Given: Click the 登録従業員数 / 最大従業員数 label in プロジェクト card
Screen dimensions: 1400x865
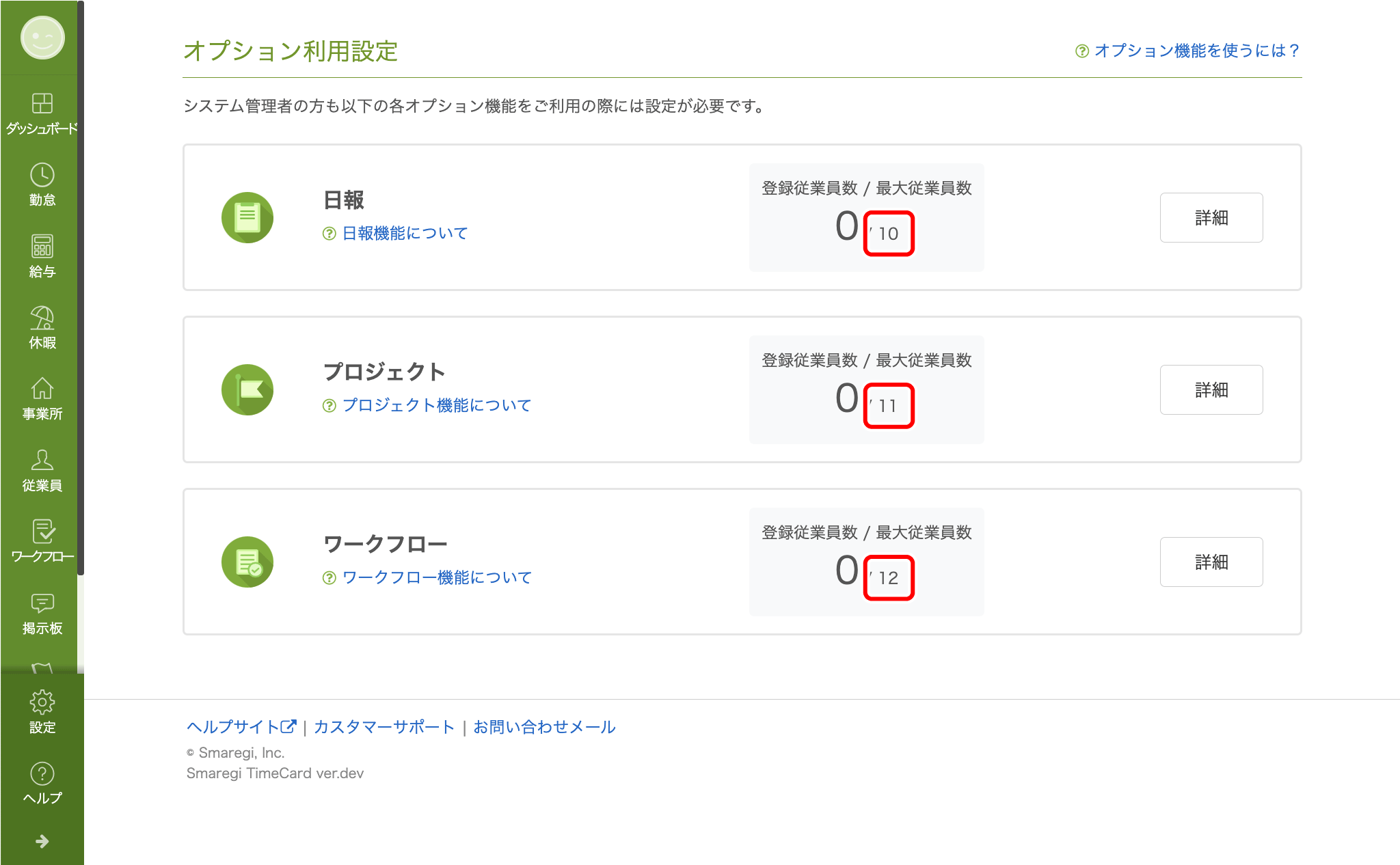Looking at the screenshot, I should [867, 361].
